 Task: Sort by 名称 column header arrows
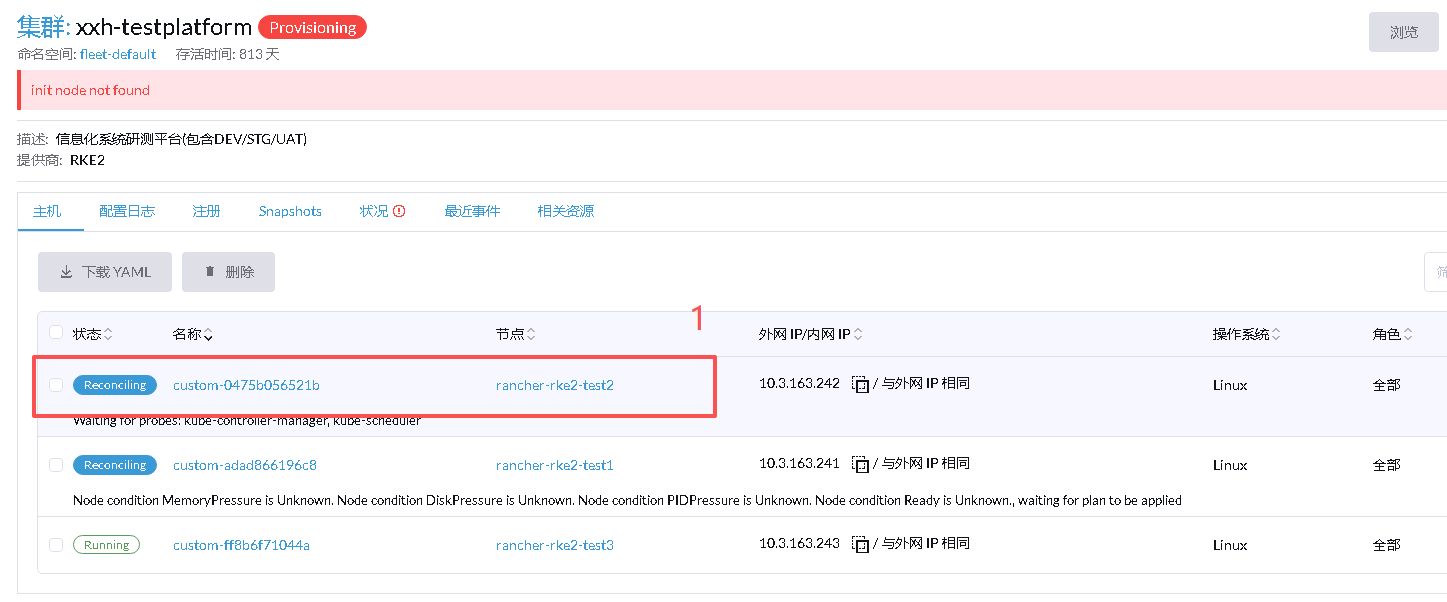pyautogui.click(x=208, y=334)
